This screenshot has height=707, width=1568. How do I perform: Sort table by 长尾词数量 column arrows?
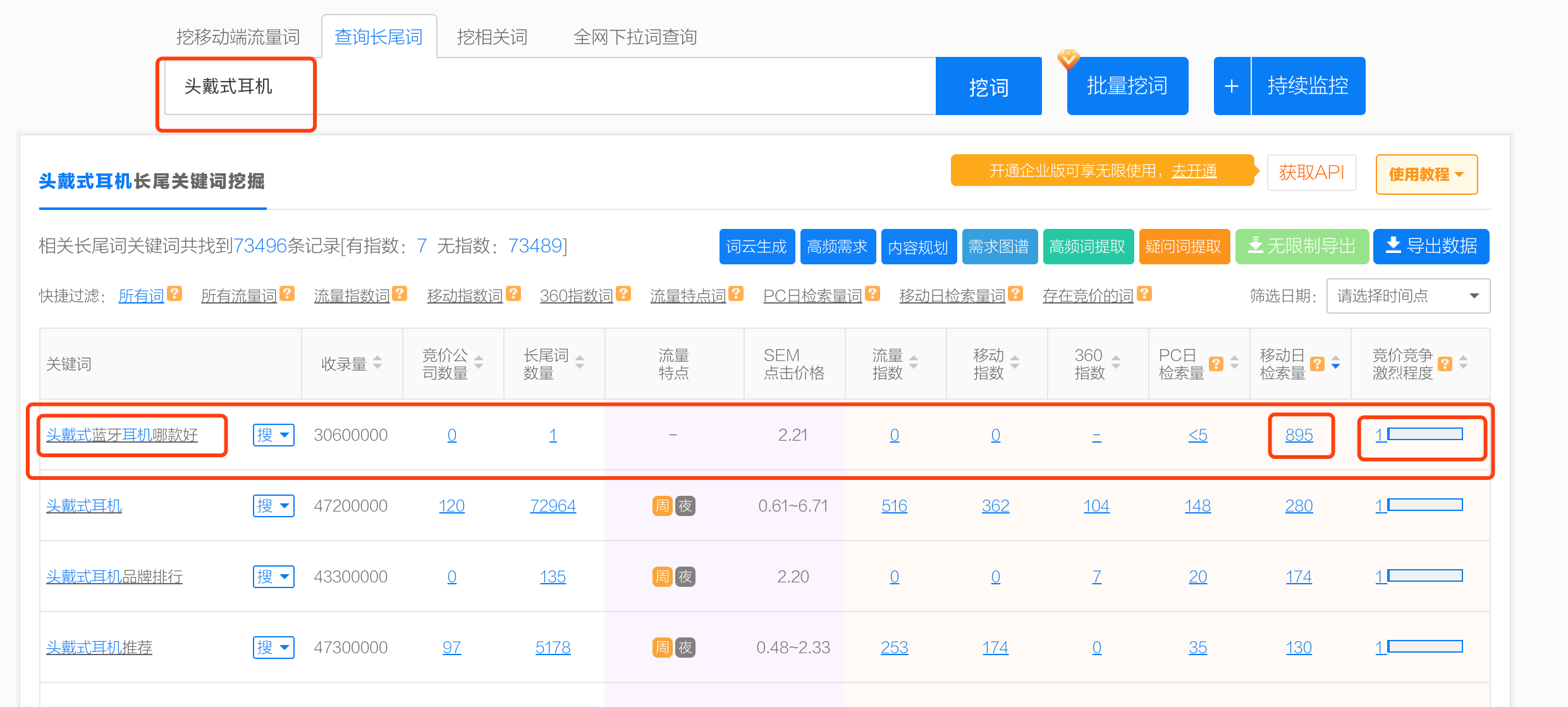pyautogui.click(x=580, y=362)
